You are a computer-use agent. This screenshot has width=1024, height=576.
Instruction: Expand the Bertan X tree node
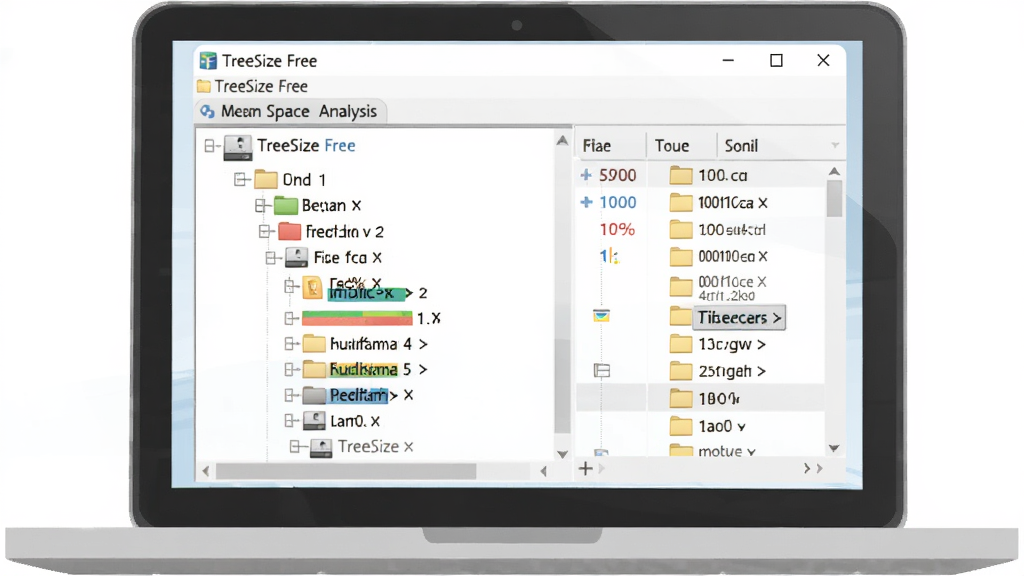261,206
